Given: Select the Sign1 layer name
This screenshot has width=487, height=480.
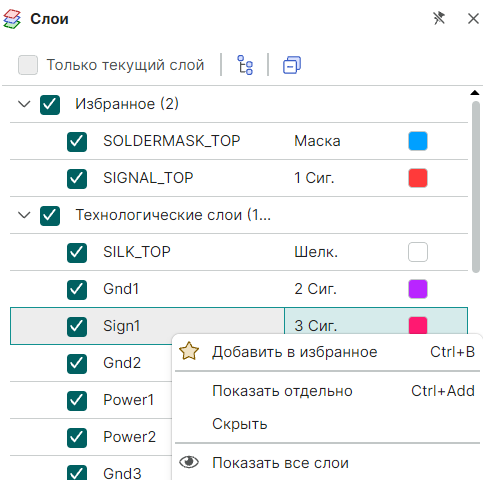Looking at the screenshot, I should (x=122, y=326).
